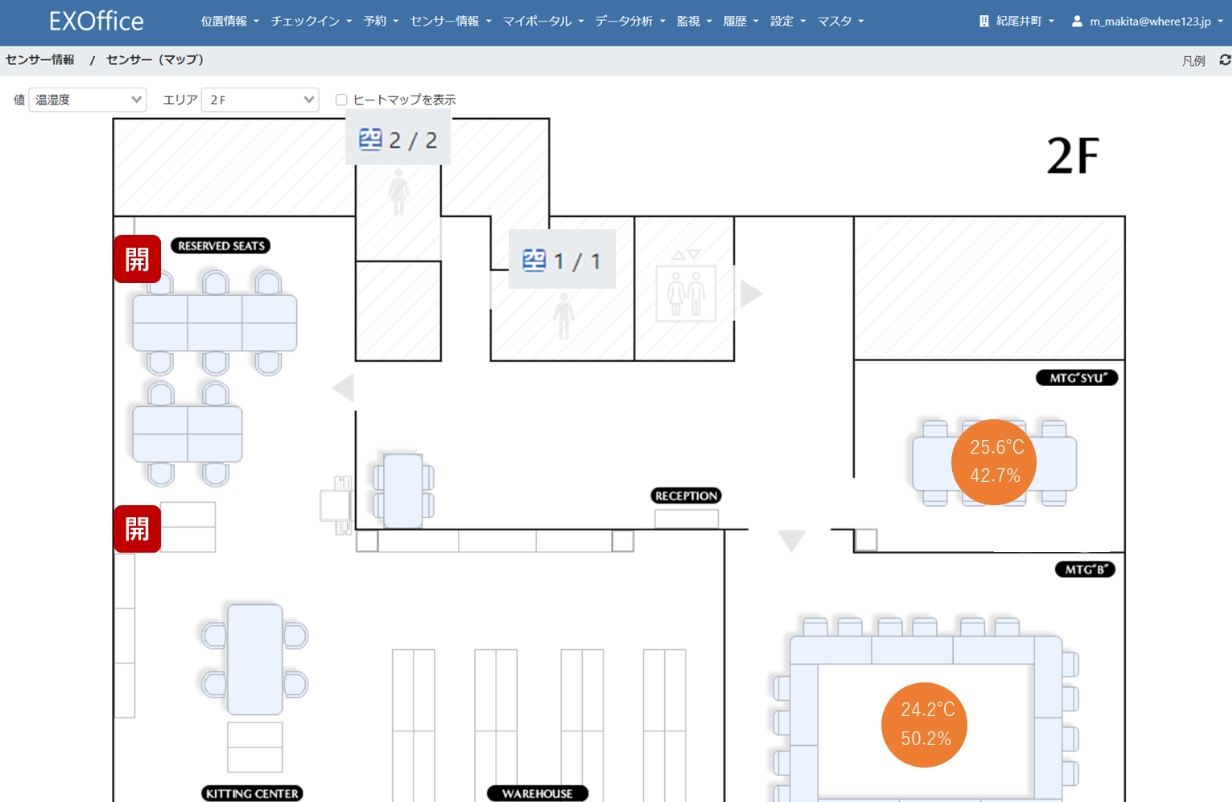
Task: Click the 2/2 vacancy indicator badge
Action: (x=398, y=140)
